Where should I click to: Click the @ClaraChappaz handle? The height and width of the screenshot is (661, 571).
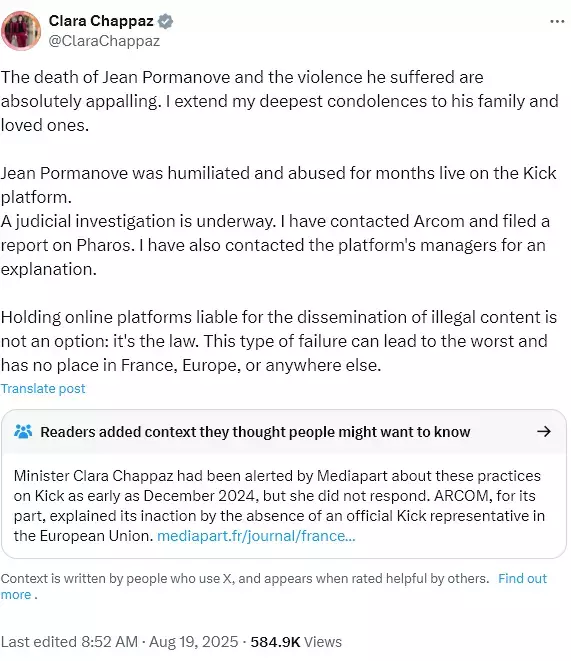point(104,41)
